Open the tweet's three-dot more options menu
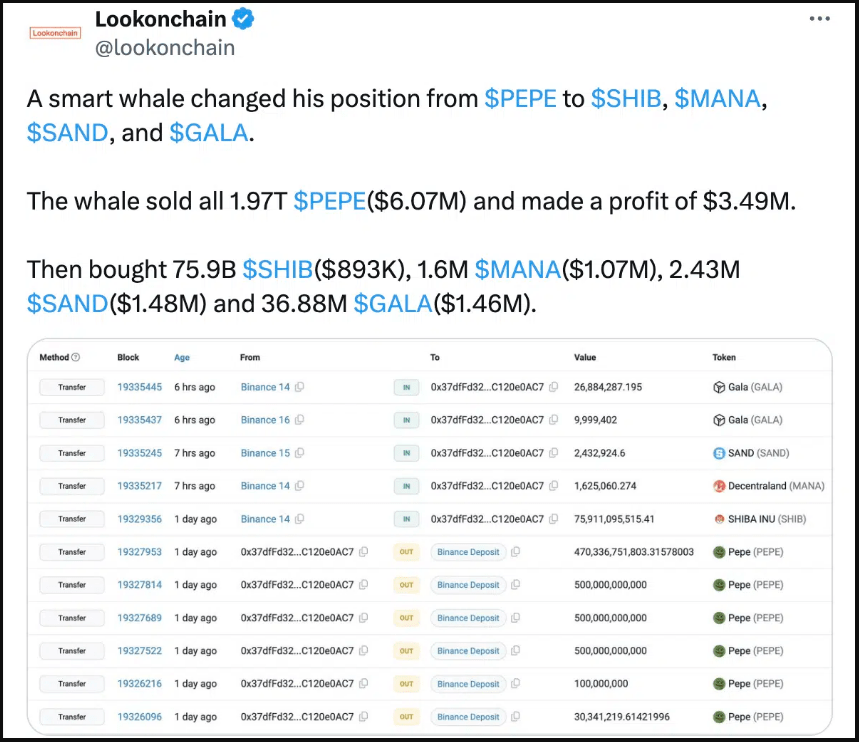The width and height of the screenshot is (859, 742). pyautogui.click(x=819, y=19)
